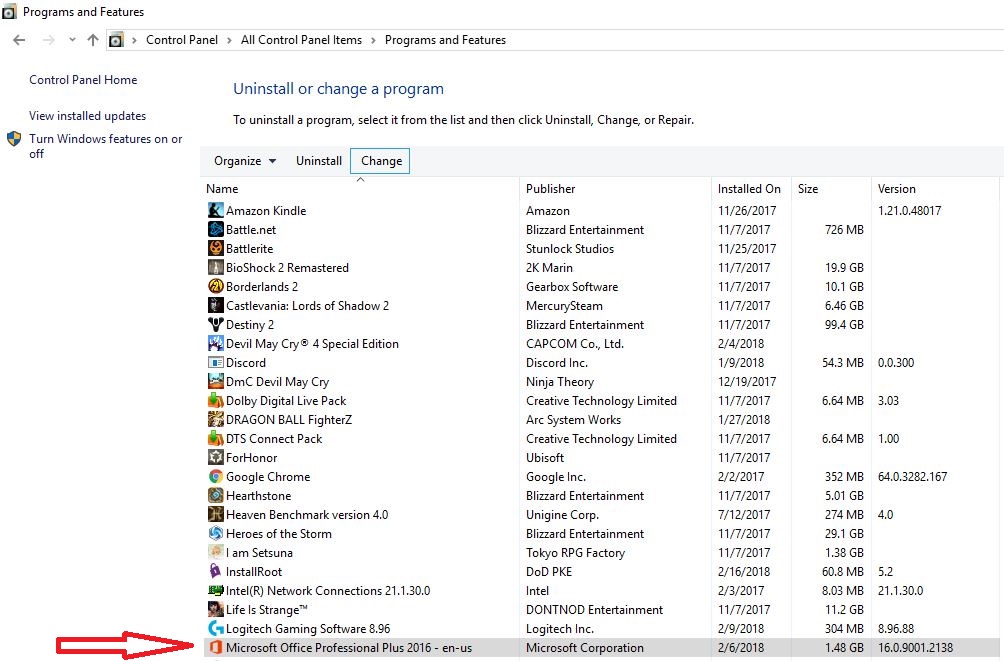Click the DRAGON BALL FighterZ icon
1004x661 pixels.
[x=216, y=420]
